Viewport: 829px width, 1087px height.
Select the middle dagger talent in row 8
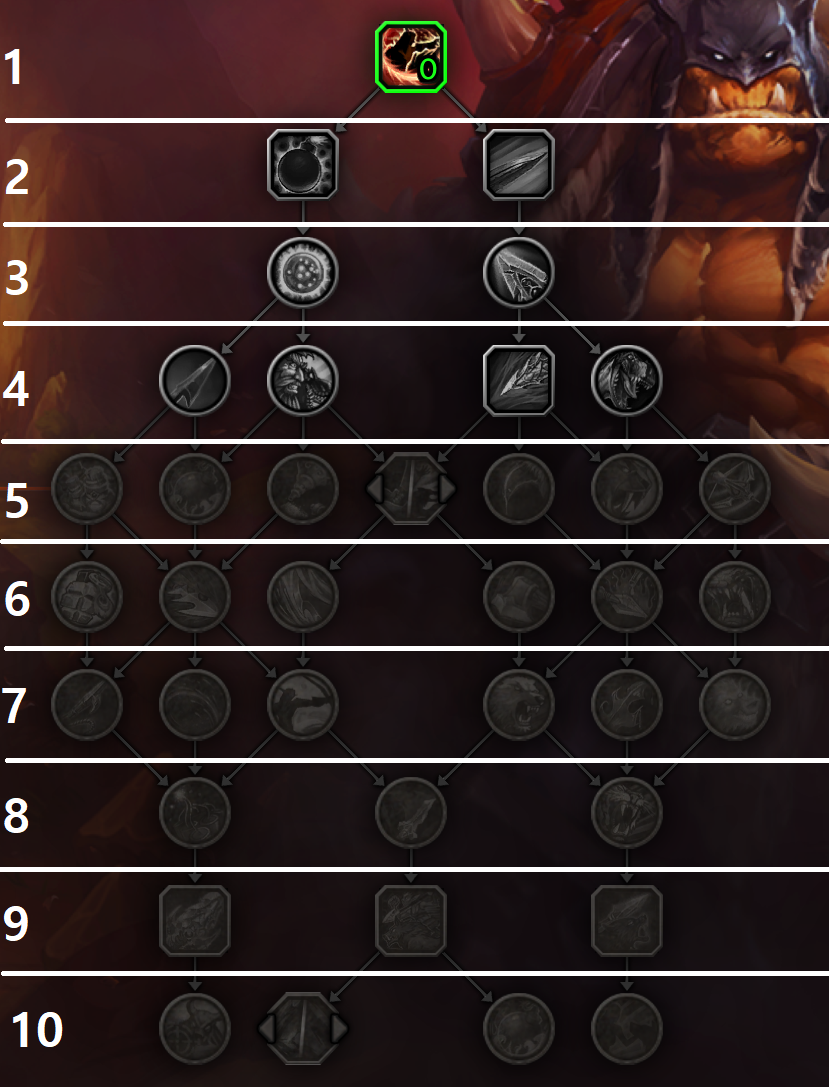pos(411,812)
